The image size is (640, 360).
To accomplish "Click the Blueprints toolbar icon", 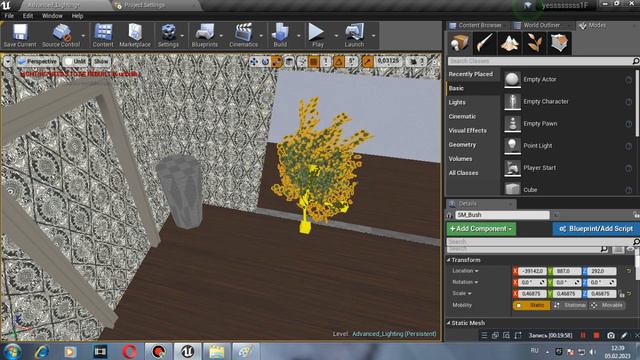I will [204, 35].
